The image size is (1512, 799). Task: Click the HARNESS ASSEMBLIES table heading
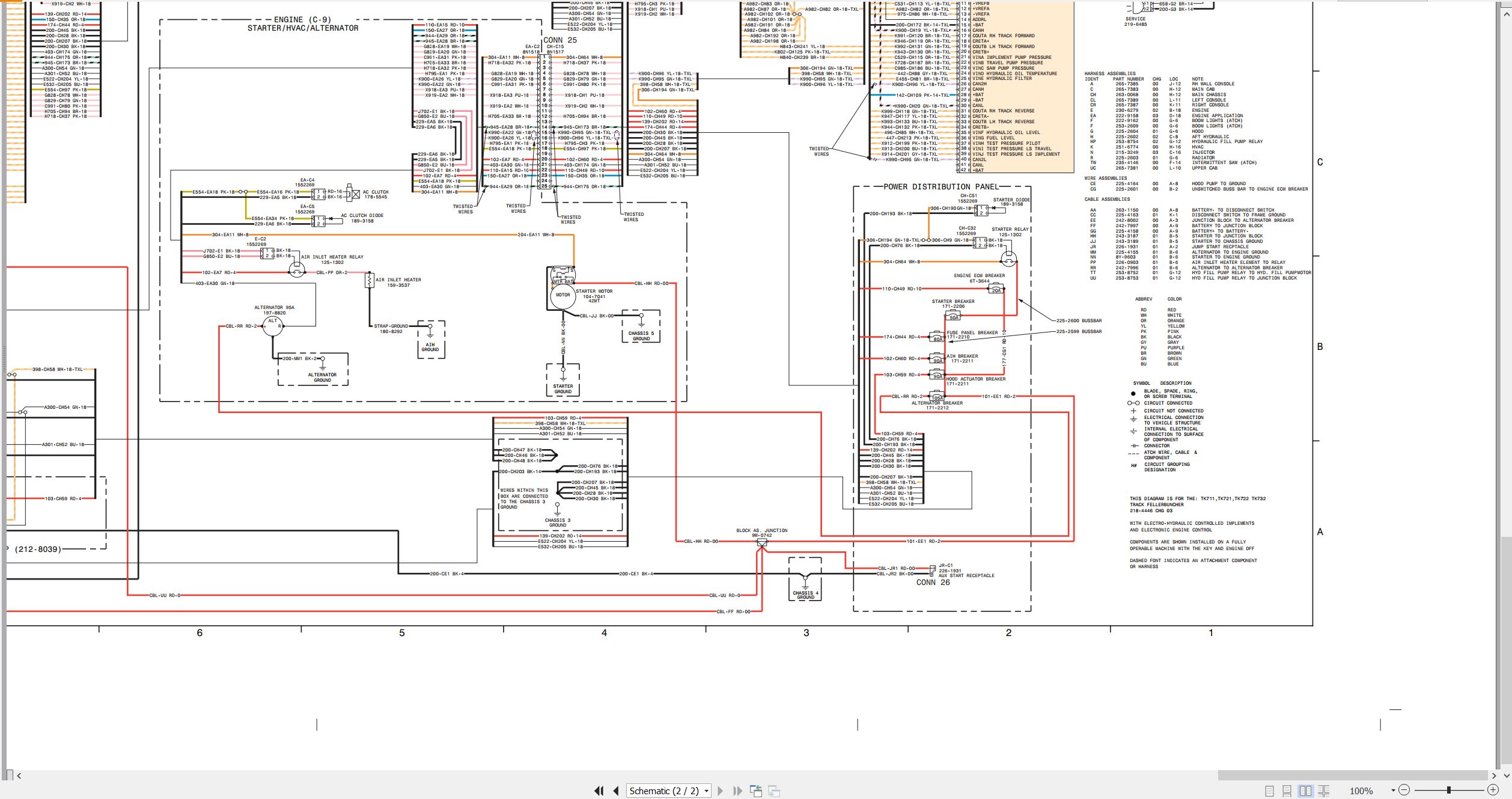click(x=1110, y=73)
